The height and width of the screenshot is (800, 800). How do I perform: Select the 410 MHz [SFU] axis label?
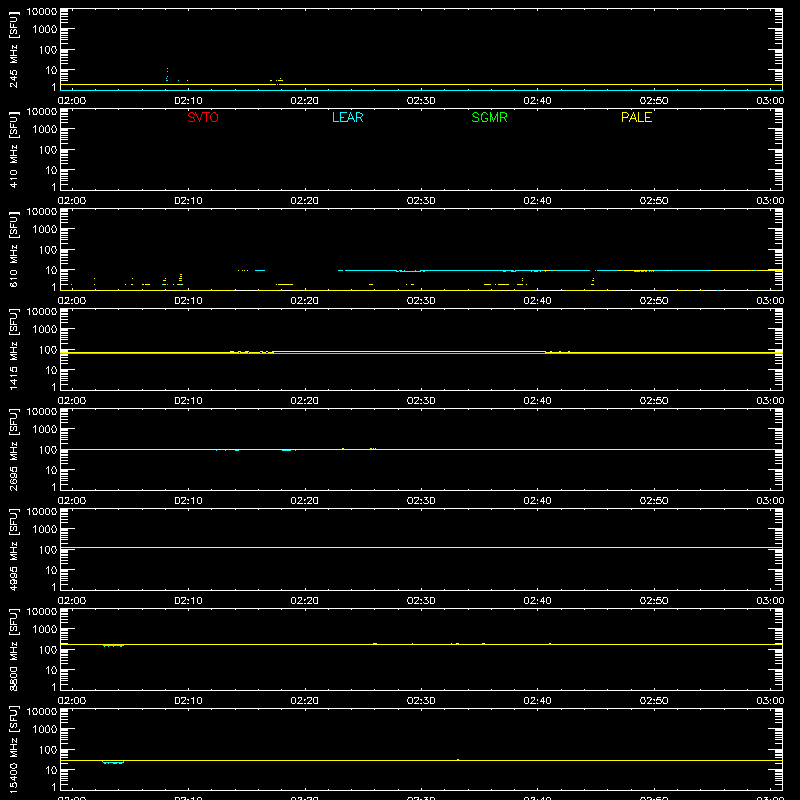(x=13, y=149)
